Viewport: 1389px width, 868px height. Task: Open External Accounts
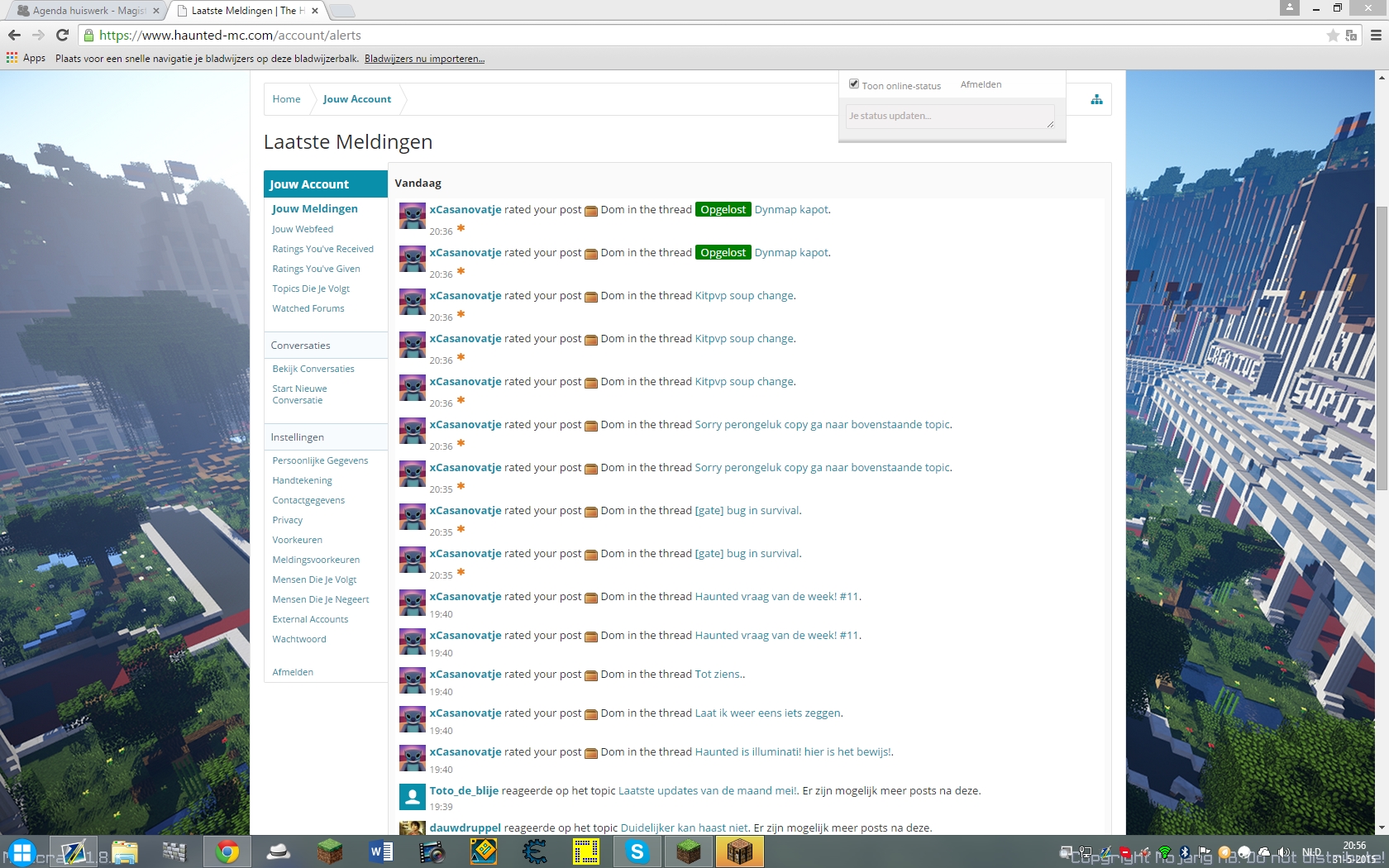click(x=310, y=619)
